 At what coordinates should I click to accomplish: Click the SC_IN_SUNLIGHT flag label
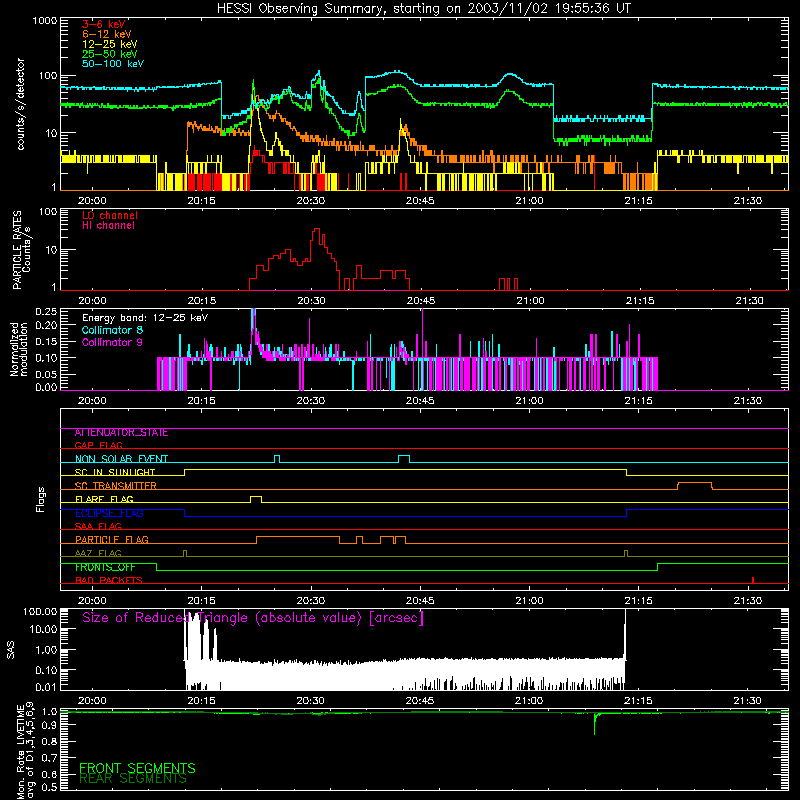coord(115,472)
